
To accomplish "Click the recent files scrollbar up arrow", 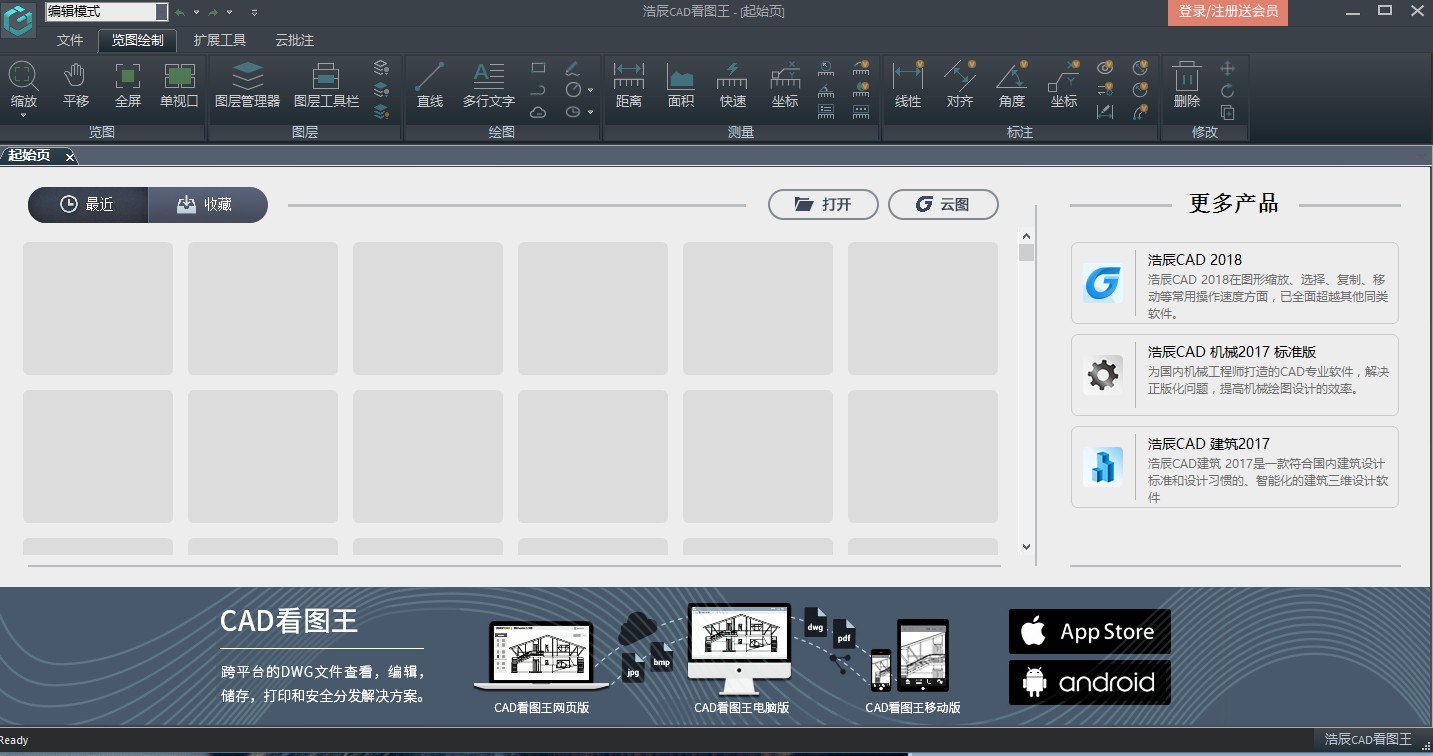I will click(x=1026, y=236).
